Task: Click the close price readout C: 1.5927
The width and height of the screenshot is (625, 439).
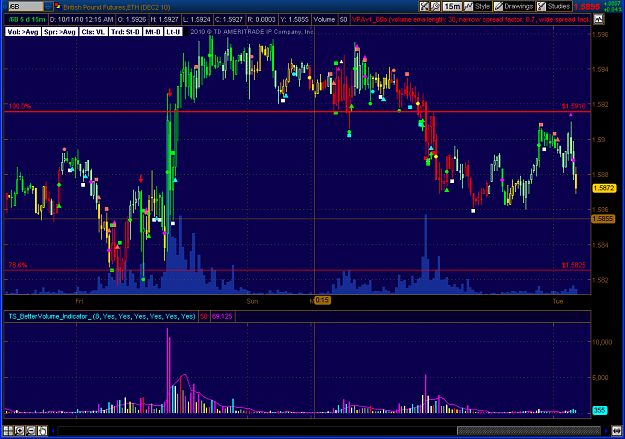Action: coord(228,19)
